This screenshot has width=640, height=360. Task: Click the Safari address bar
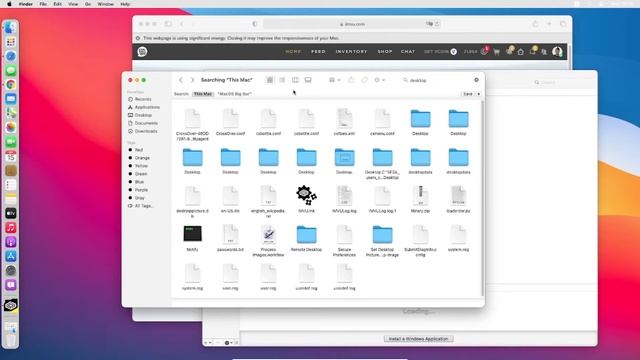pyautogui.click(x=352, y=24)
